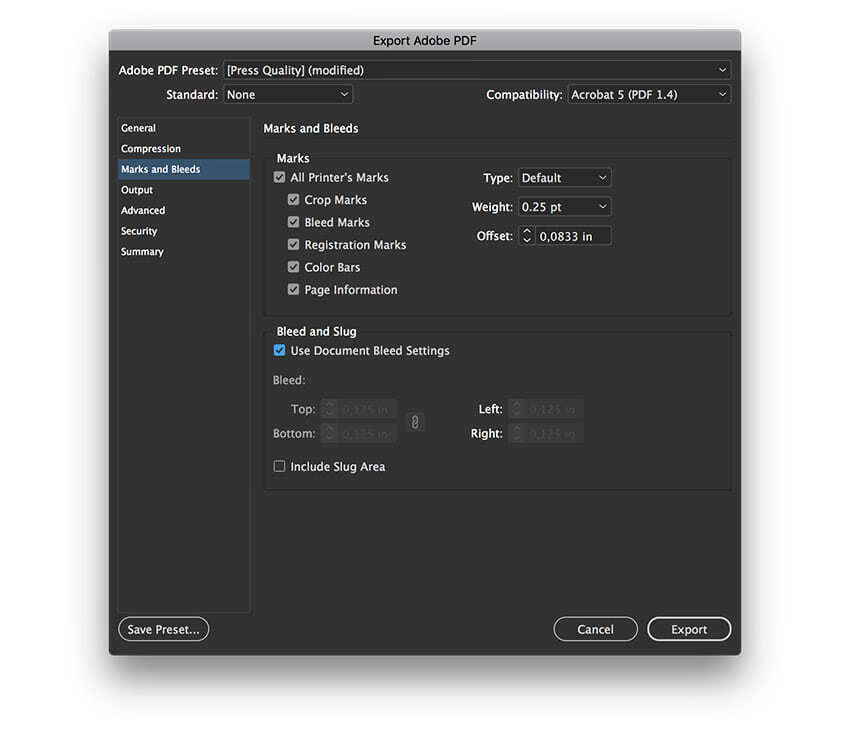Uncheck the Color Bars option
850x730 pixels.
pyautogui.click(x=294, y=267)
